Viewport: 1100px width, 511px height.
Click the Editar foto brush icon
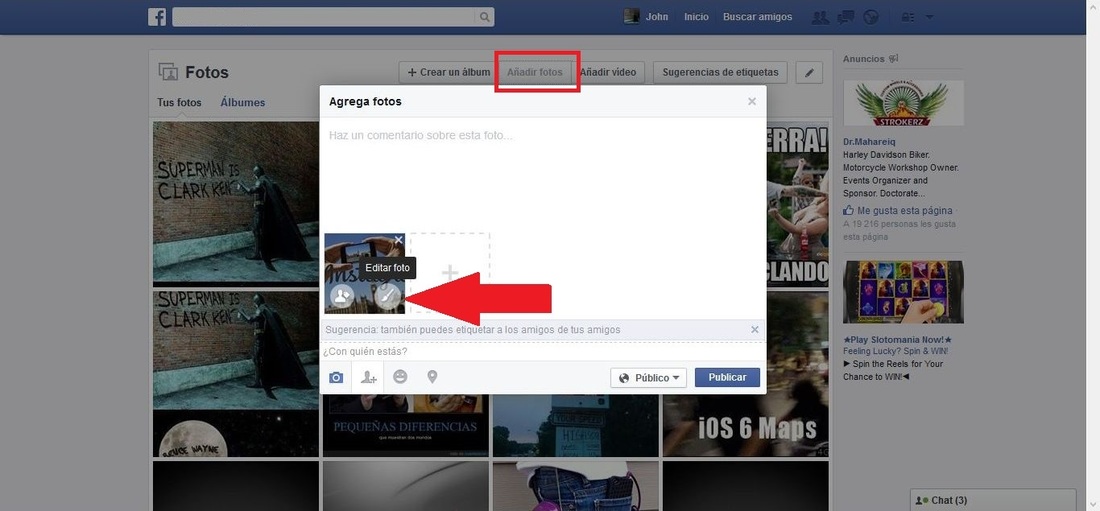(387, 297)
